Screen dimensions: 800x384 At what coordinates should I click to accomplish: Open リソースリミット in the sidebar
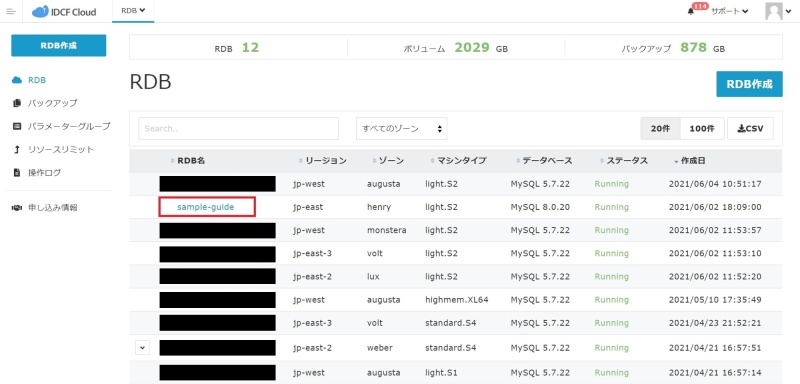click(61, 149)
